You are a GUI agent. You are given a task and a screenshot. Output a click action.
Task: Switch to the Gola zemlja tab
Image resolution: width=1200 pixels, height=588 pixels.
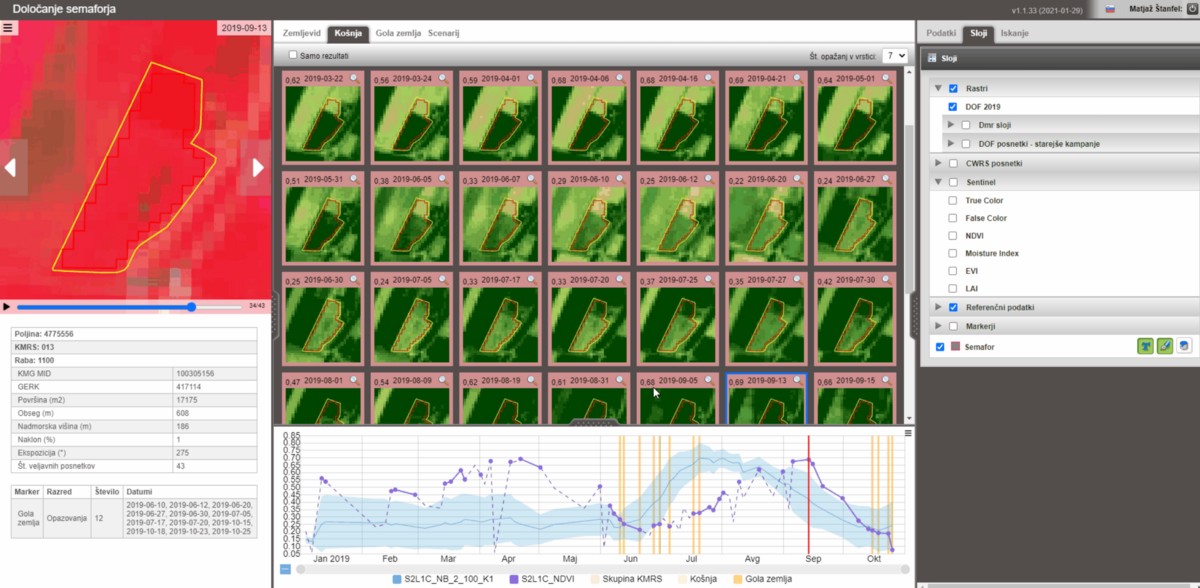398,33
